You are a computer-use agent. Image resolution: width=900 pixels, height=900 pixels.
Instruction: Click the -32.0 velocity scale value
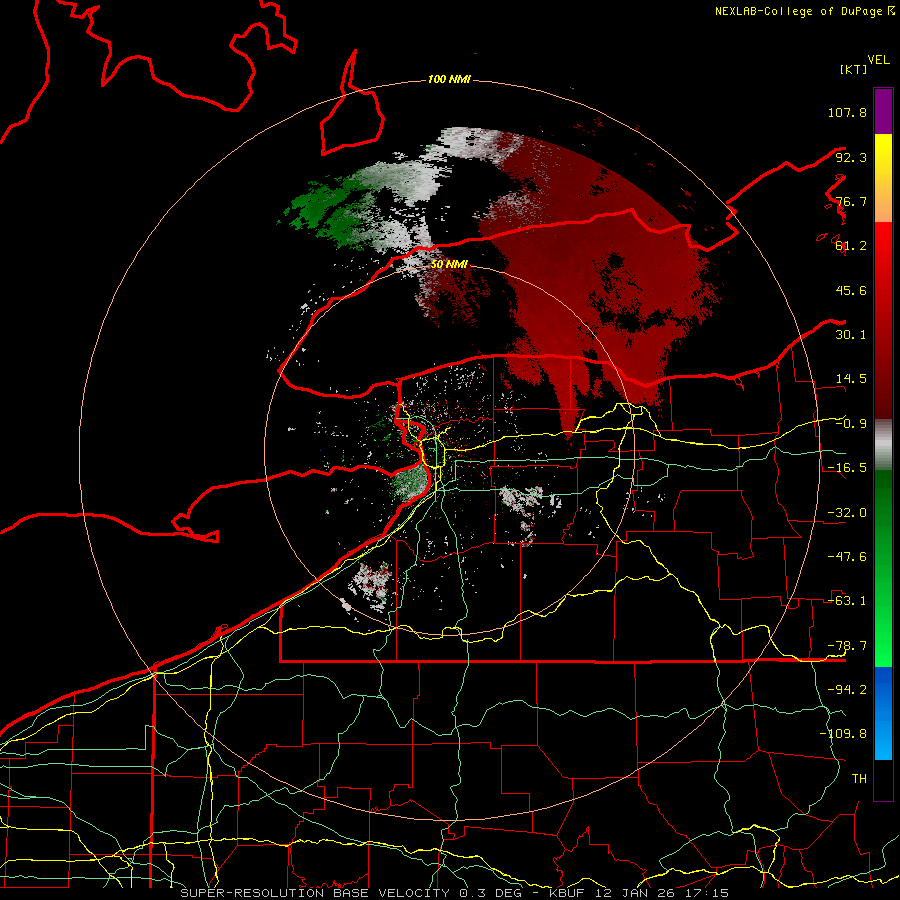coord(847,513)
